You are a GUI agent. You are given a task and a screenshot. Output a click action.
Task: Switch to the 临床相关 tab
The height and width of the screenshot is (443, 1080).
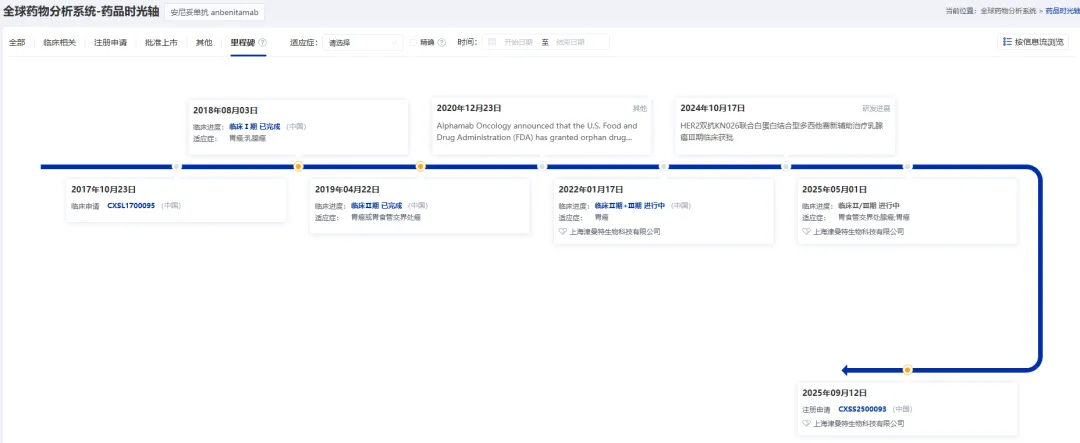pos(59,43)
